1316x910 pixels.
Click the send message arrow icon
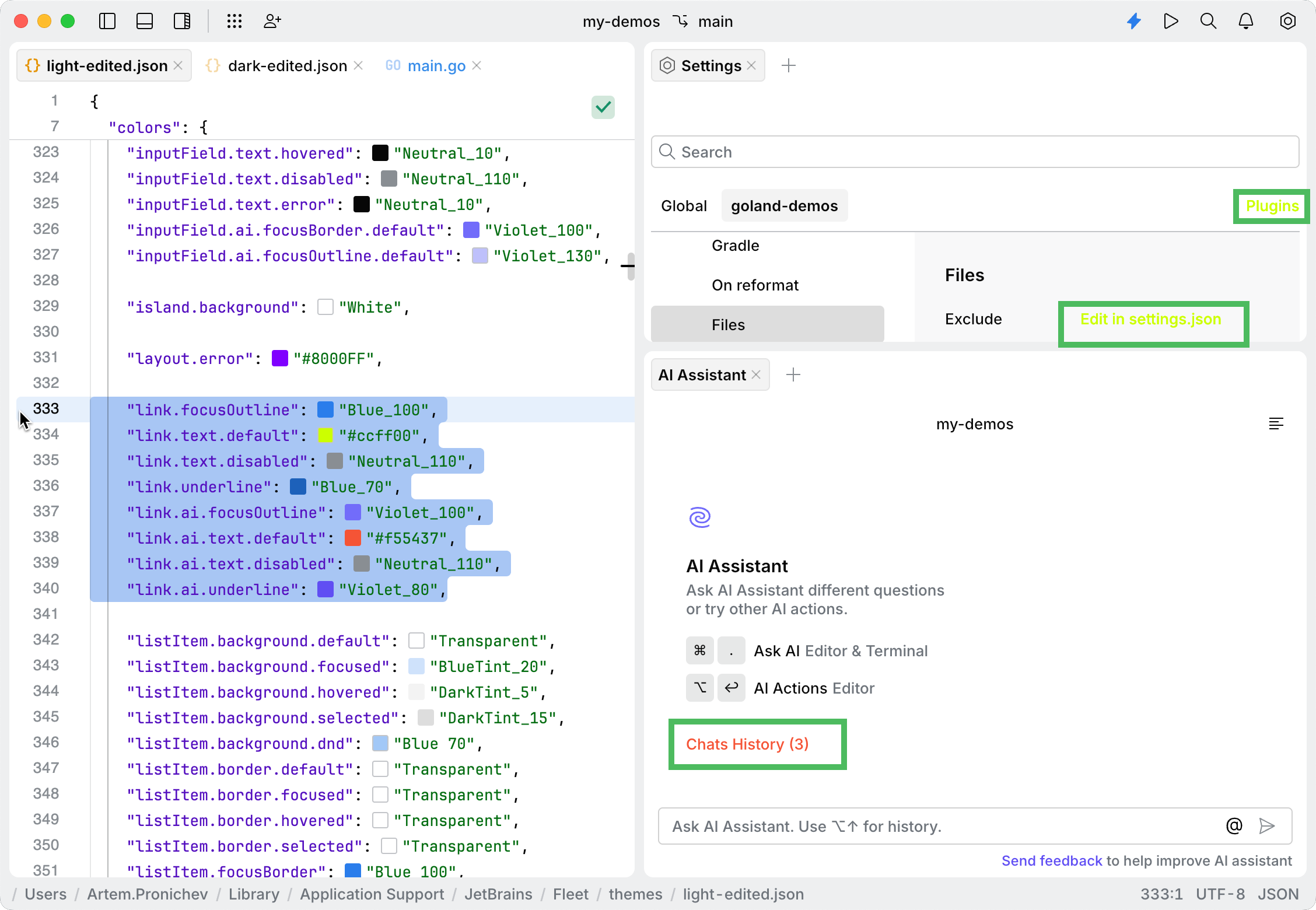(x=1267, y=826)
